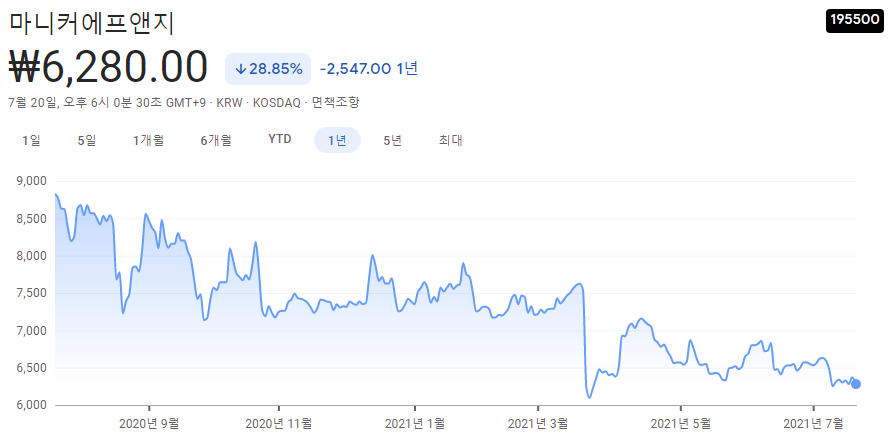The width and height of the screenshot is (893, 444).
Task: Click the 8,000 y-axis label
Action: tap(32, 256)
